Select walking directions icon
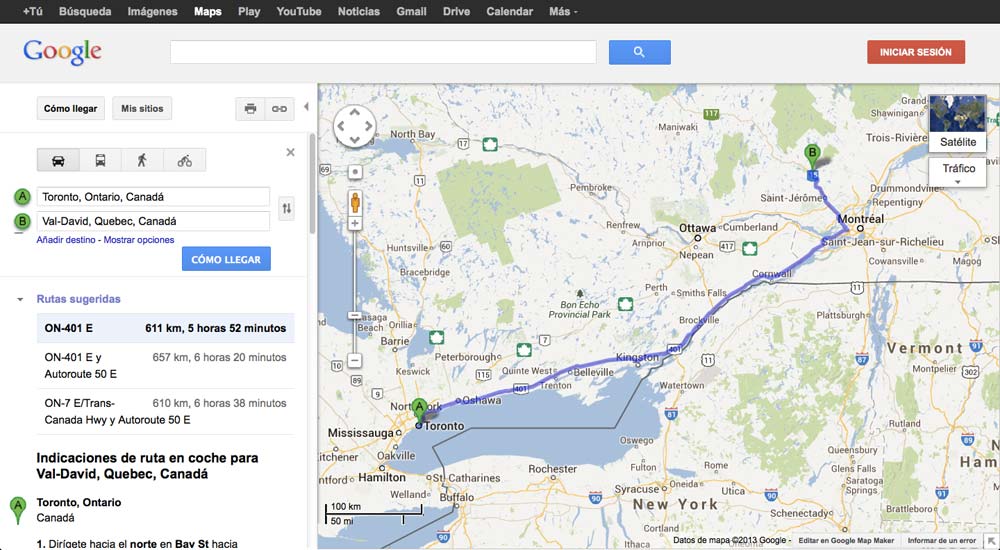 pos(142,160)
